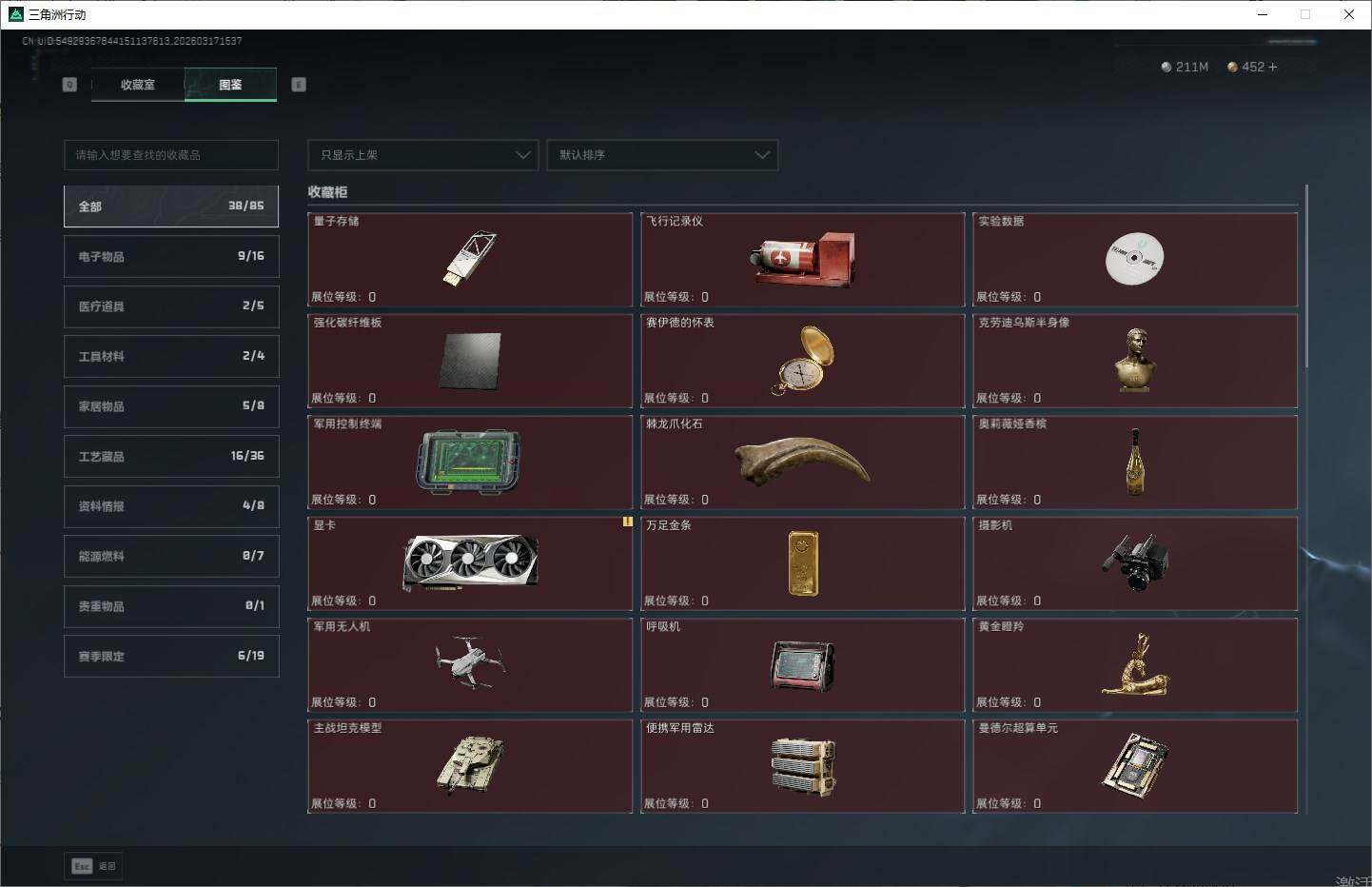Select the 便携军用雷达 radar image
The height and width of the screenshot is (887, 1372).
[x=803, y=766]
